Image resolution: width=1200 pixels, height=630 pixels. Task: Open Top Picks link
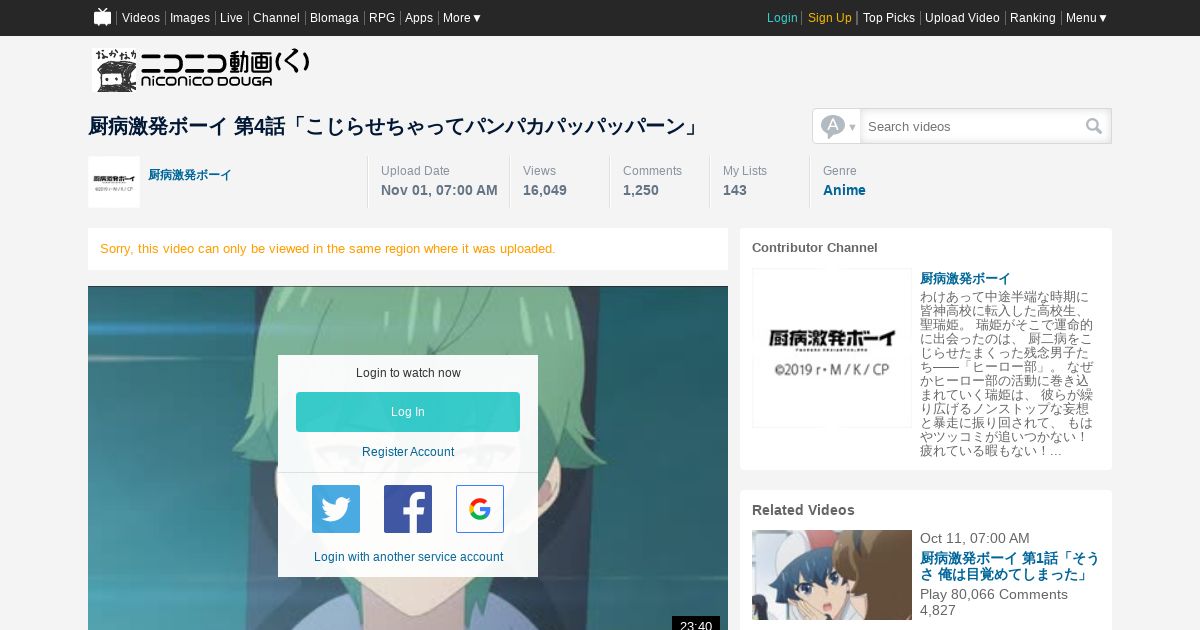click(889, 18)
